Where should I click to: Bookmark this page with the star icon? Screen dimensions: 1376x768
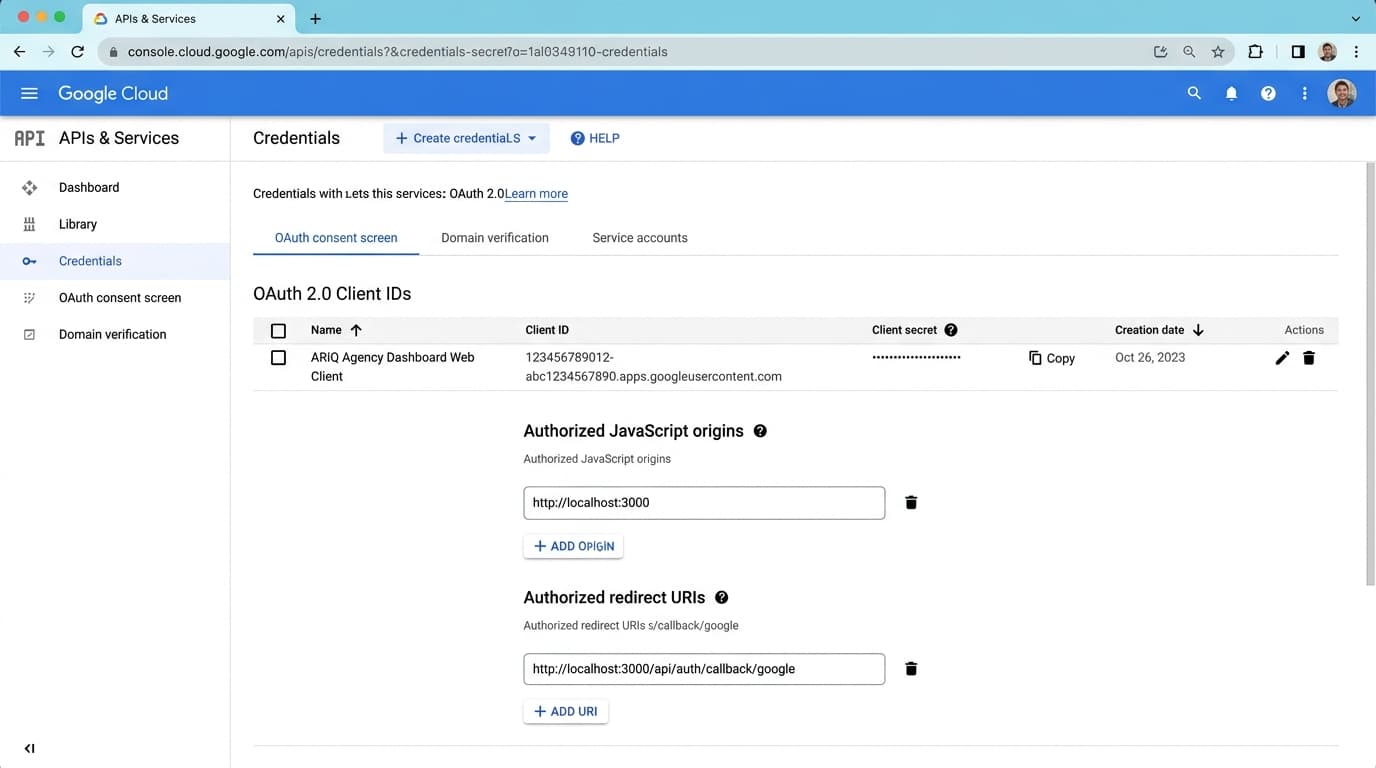(x=1218, y=51)
